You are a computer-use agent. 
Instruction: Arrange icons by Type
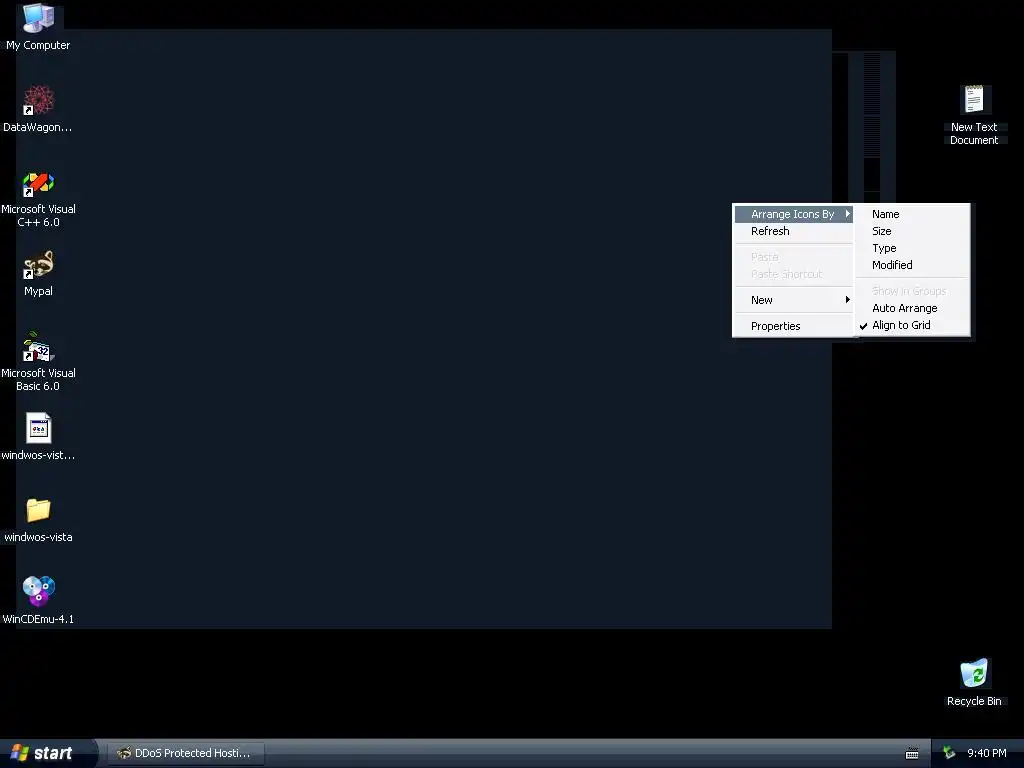pyautogui.click(x=912, y=248)
